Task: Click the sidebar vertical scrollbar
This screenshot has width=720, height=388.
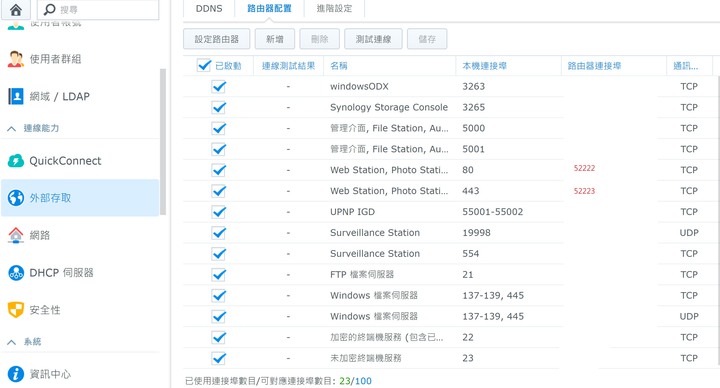Action: pos(163,142)
